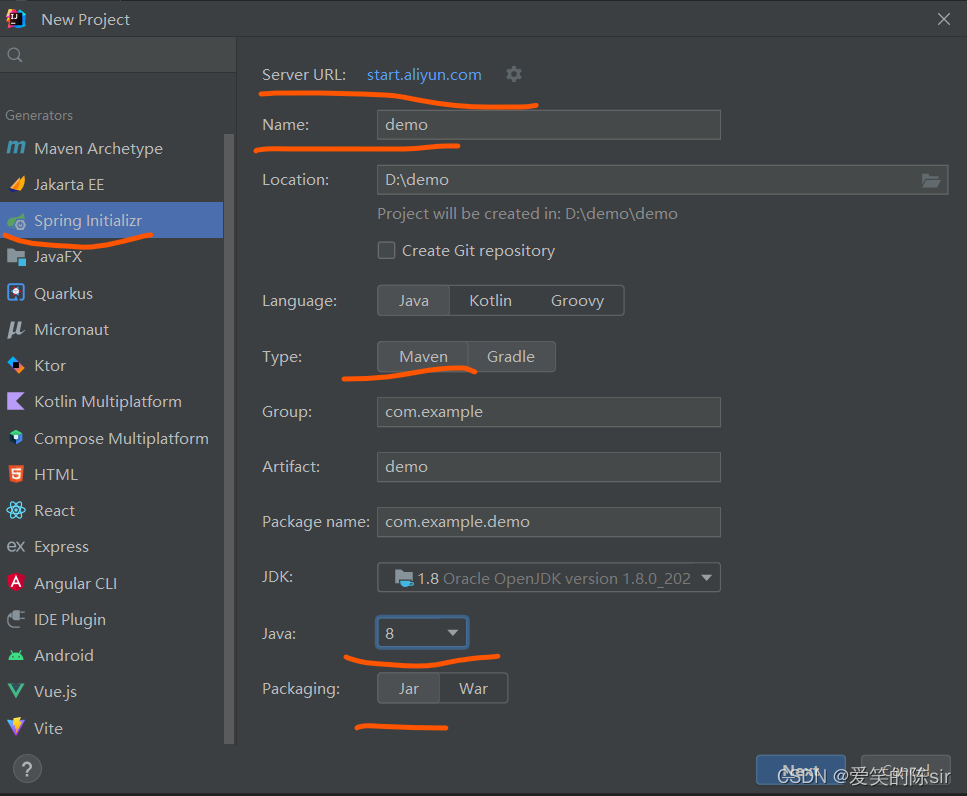
Task: Set build type to Gradle
Action: (511, 357)
